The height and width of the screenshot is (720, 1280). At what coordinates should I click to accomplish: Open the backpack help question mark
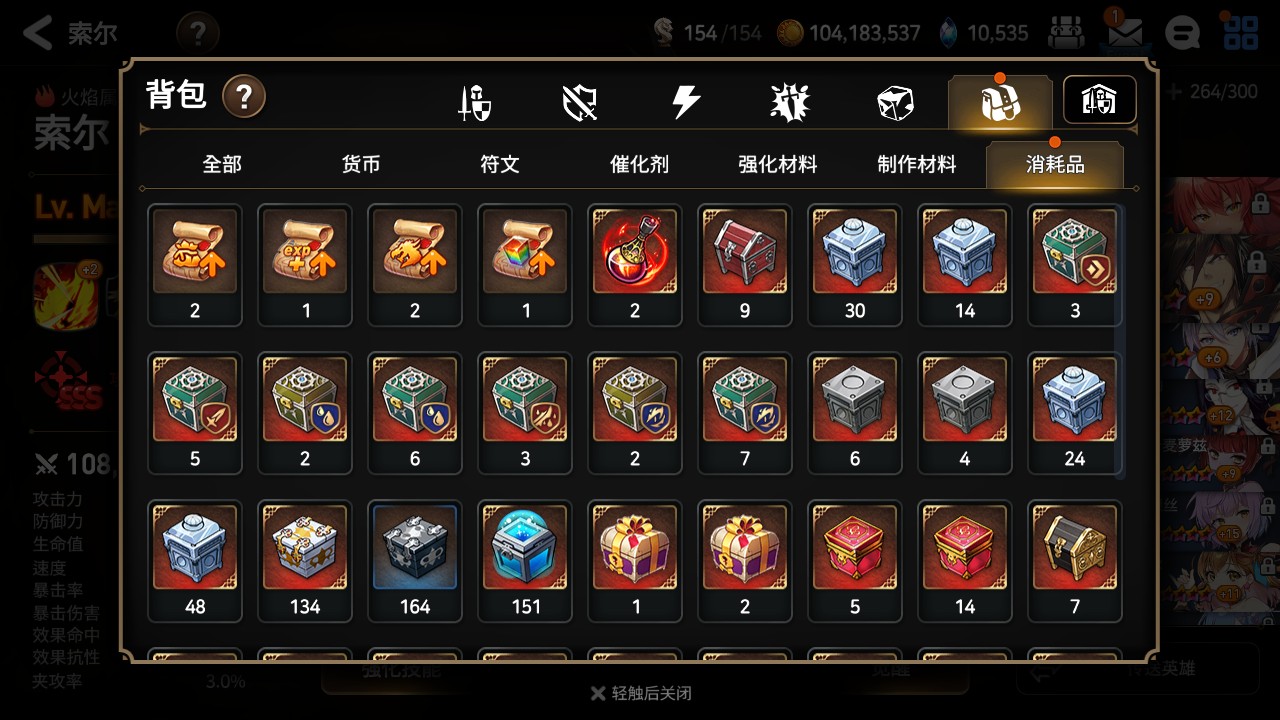[244, 97]
